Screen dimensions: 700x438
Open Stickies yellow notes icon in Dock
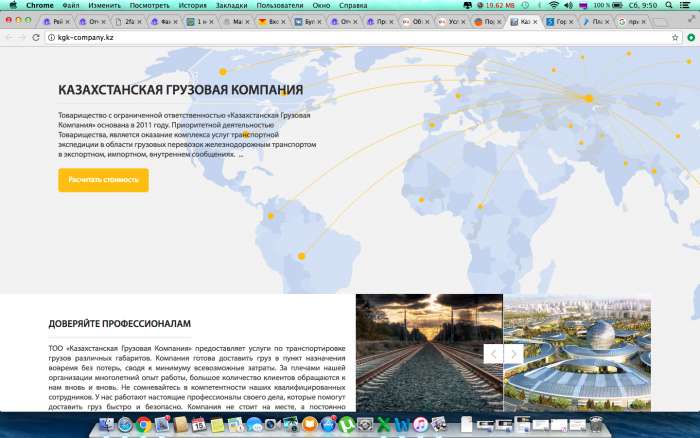(x=217, y=424)
